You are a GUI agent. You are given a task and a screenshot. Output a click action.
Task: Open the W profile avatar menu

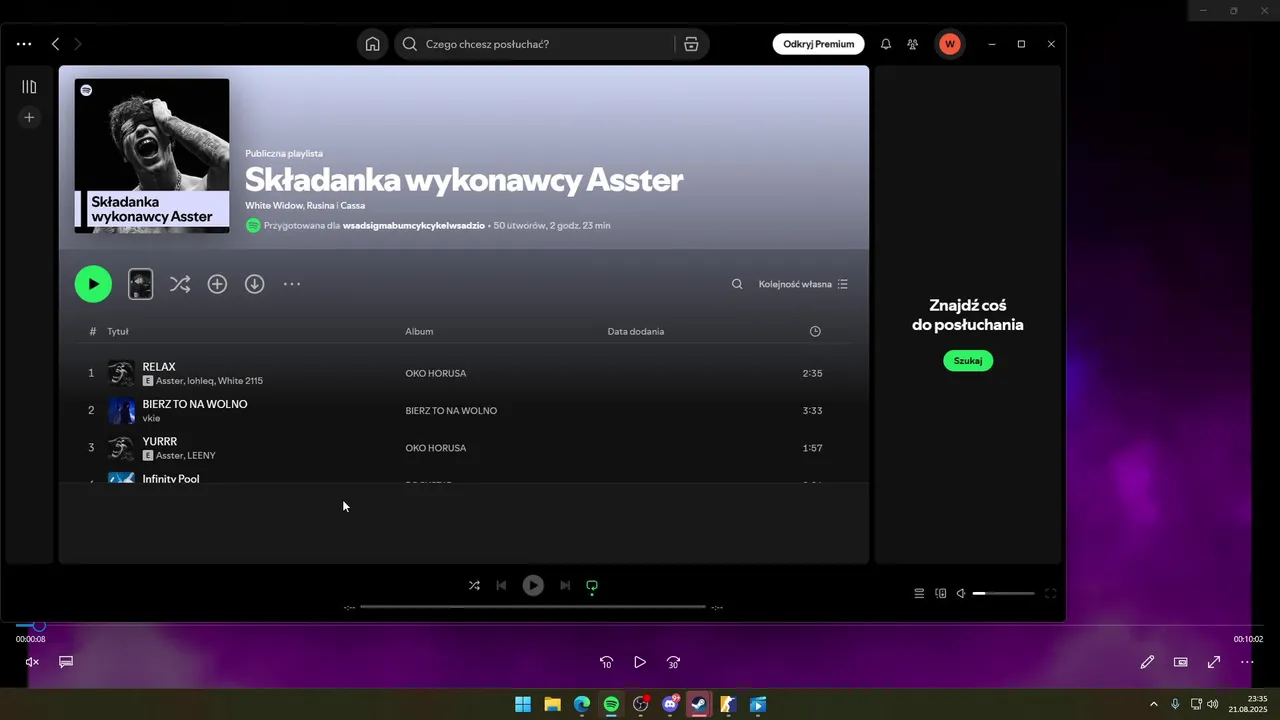tap(950, 44)
